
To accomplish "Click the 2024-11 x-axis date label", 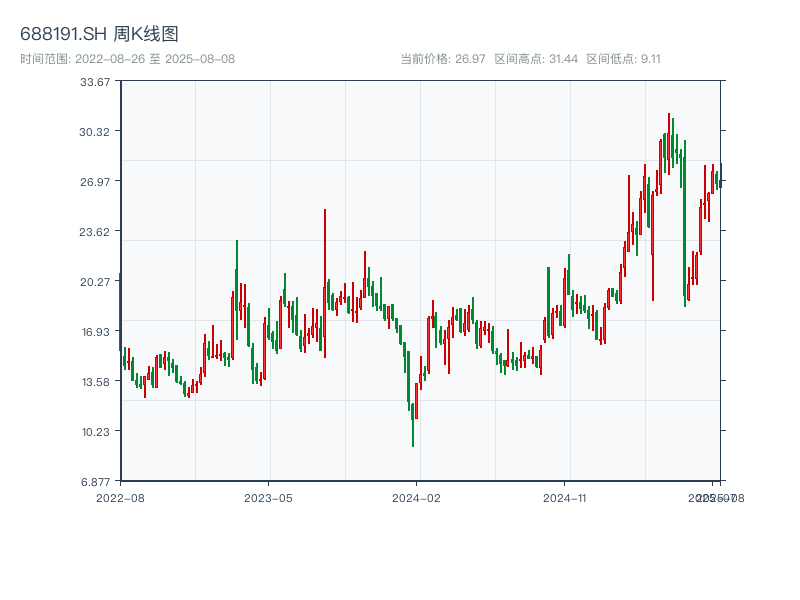I will coord(566,497).
